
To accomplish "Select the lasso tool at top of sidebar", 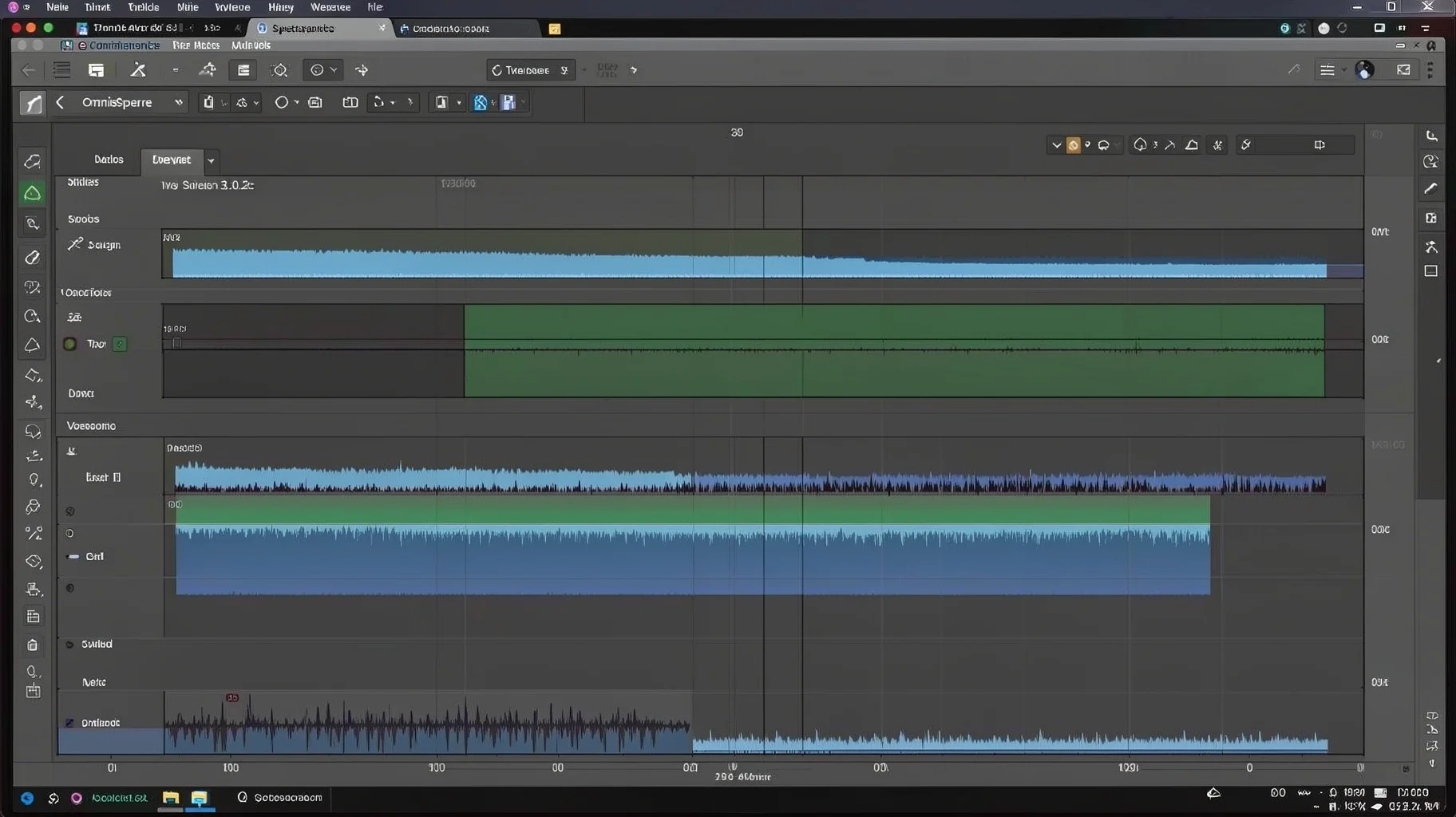I will coord(33,162).
